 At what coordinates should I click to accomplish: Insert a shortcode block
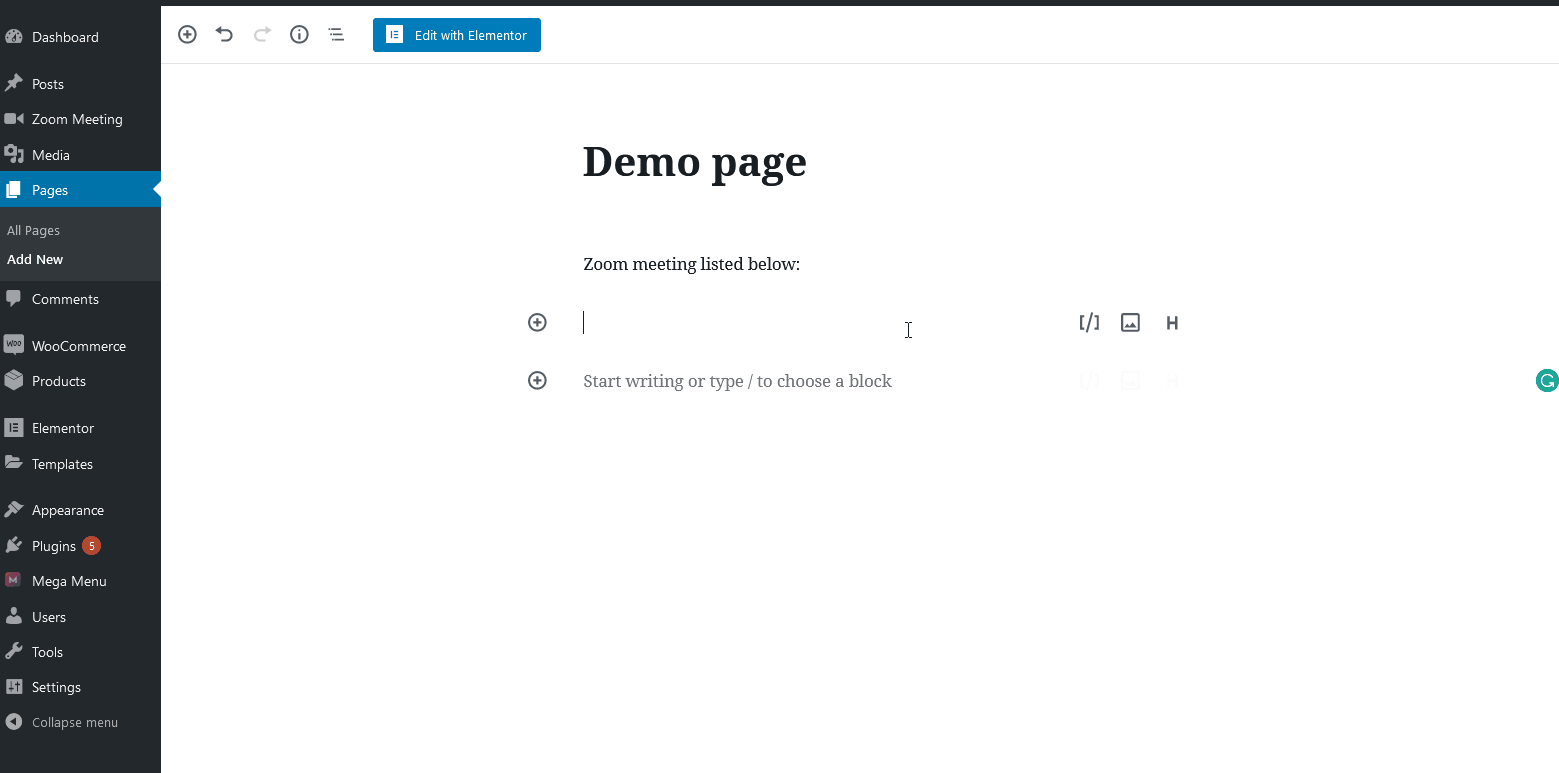click(x=1089, y=322)
